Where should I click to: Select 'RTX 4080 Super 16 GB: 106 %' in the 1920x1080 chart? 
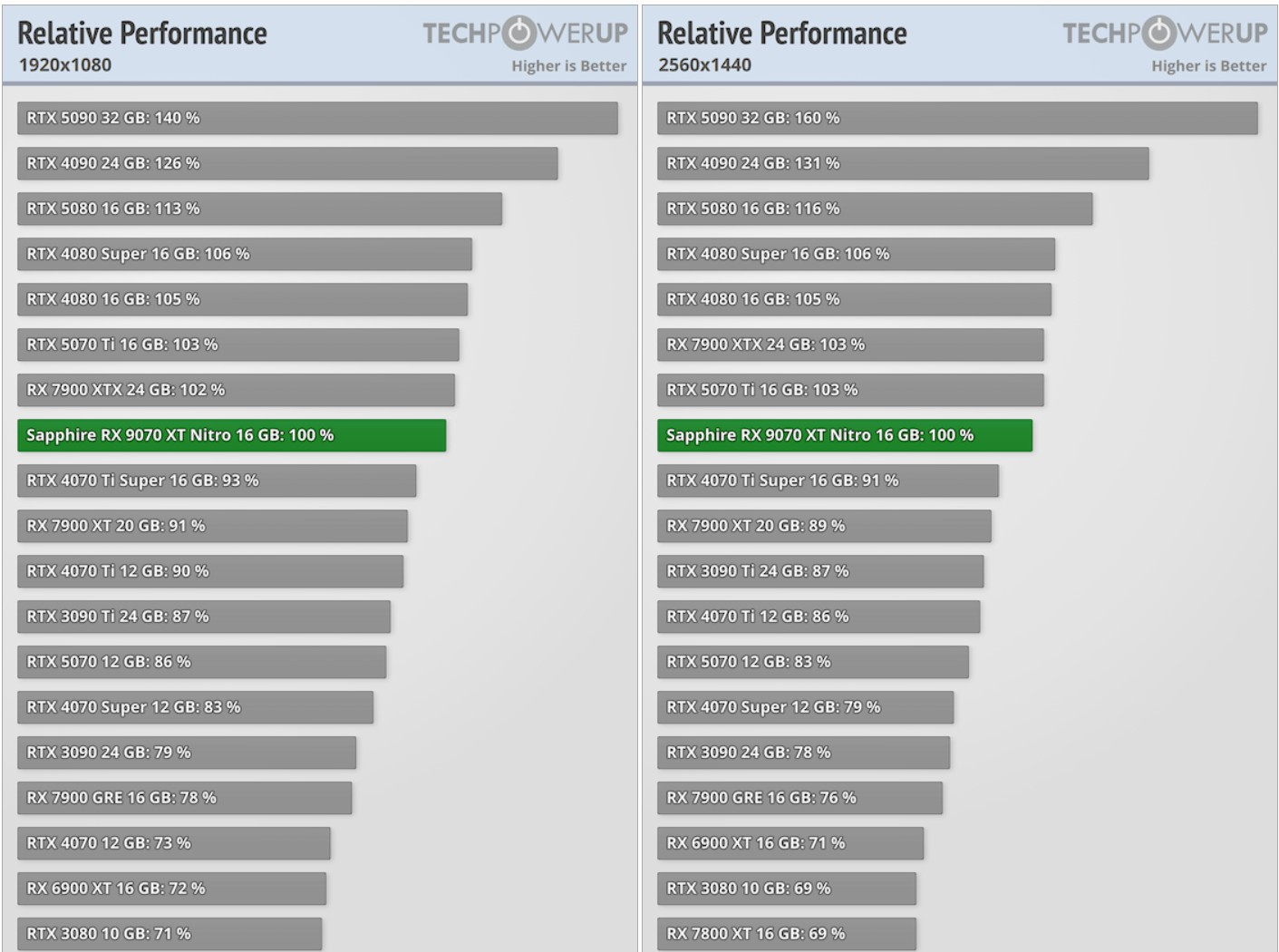click(x=245, y=254)
